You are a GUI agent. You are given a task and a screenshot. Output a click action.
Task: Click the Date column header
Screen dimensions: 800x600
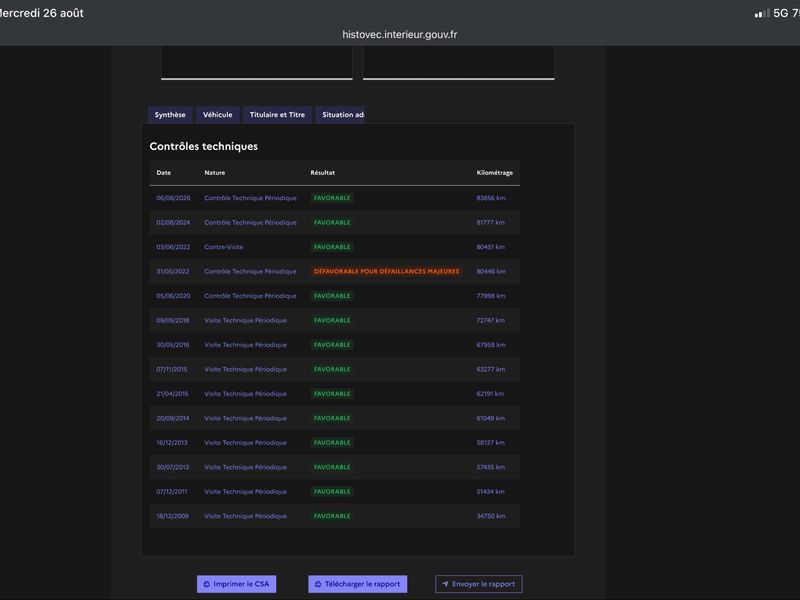click(x=164, y=172)
